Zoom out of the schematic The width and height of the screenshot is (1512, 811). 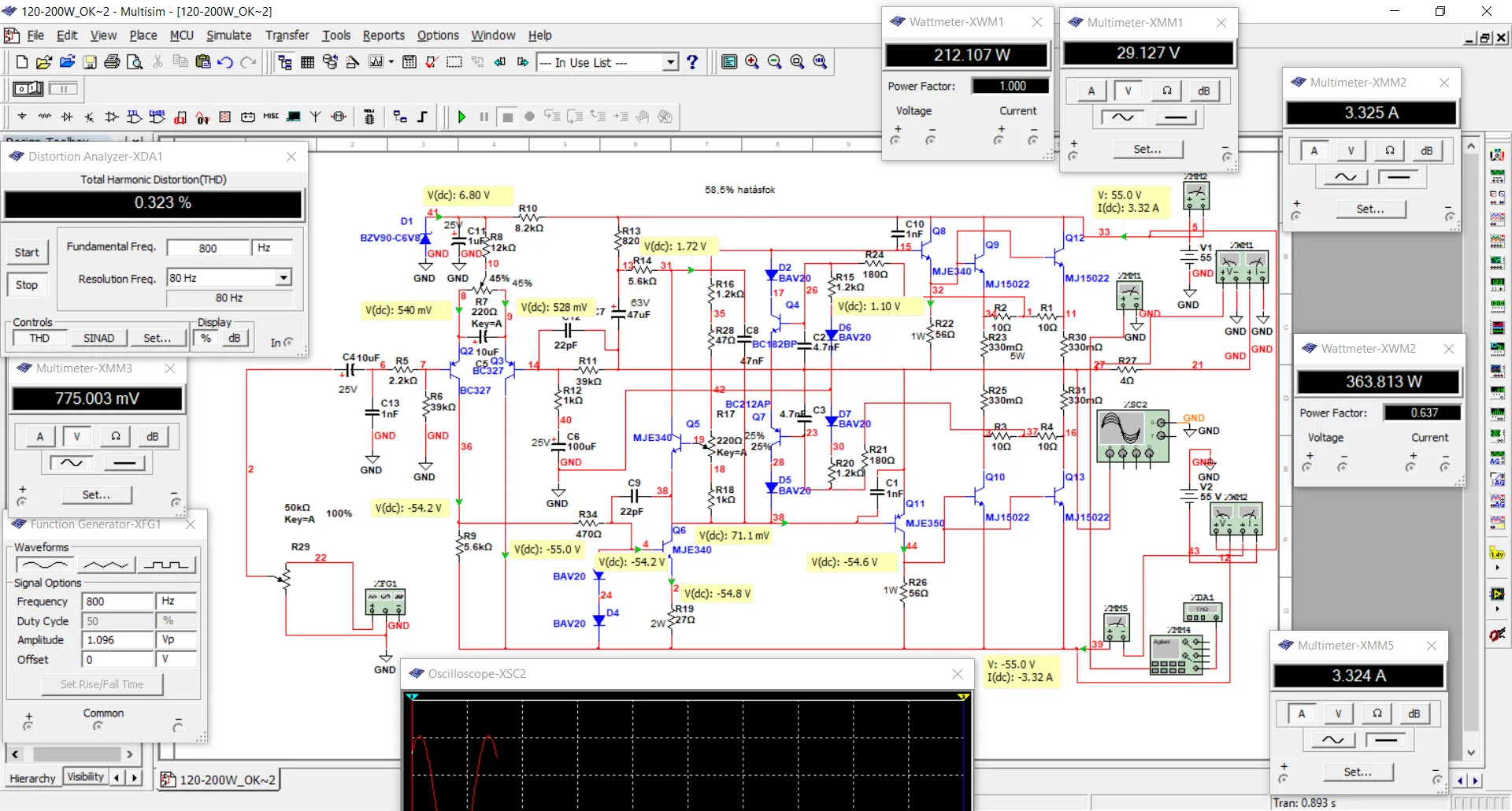tap(775, 62)
